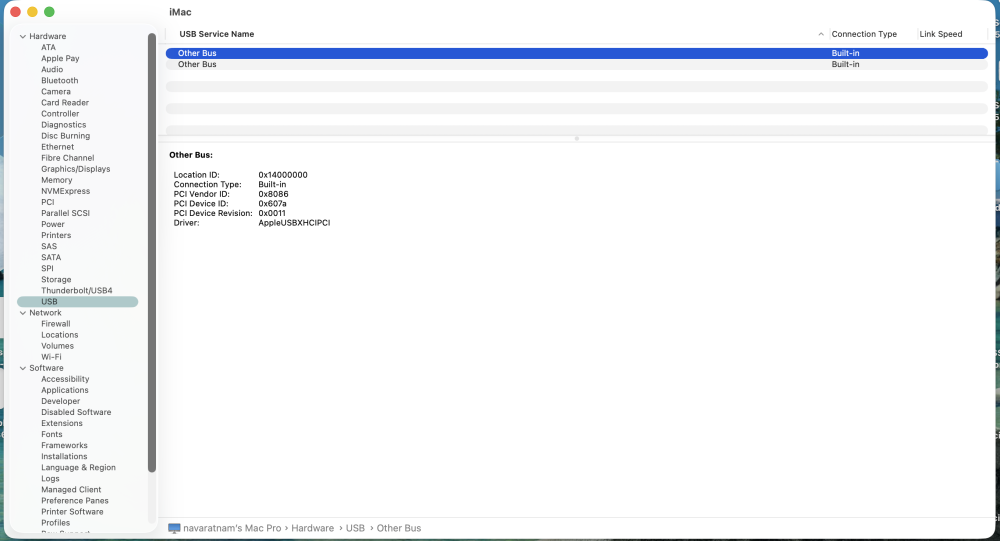Select Camera in the sidebar
This screenshot has width=1000, height=541.
click(56, 91)
